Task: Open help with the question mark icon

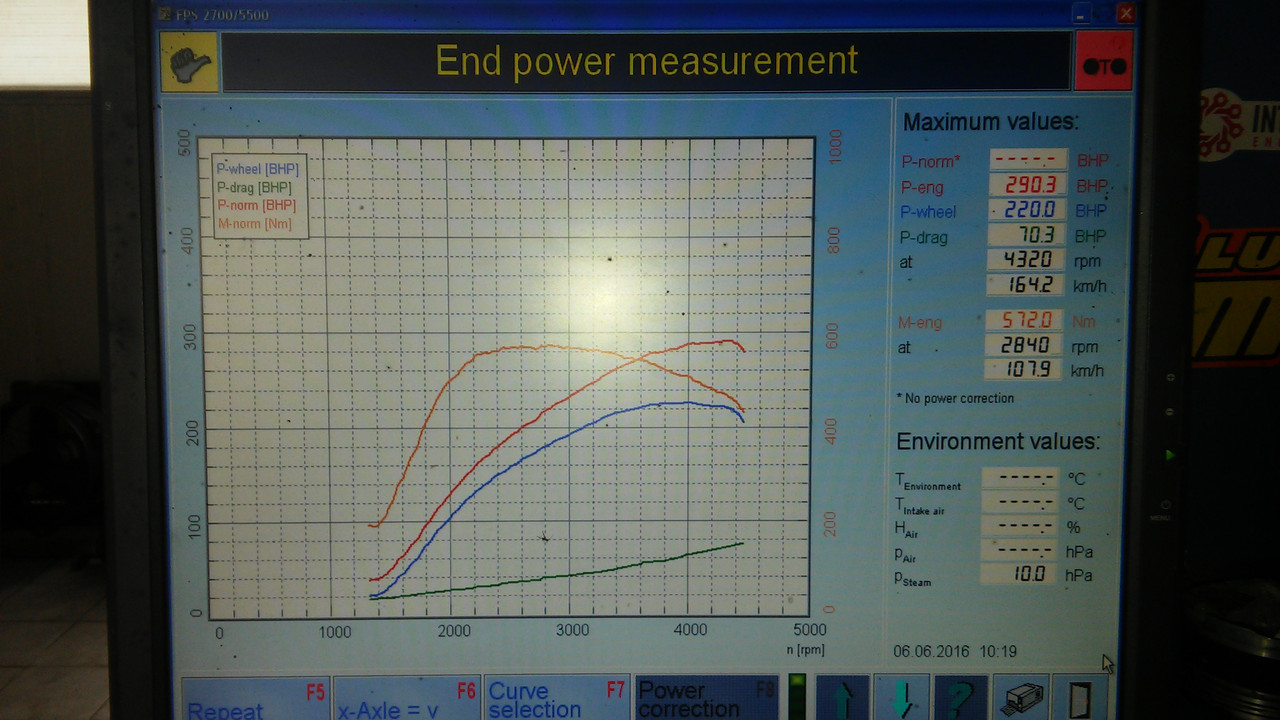Action: pos(960,696)
